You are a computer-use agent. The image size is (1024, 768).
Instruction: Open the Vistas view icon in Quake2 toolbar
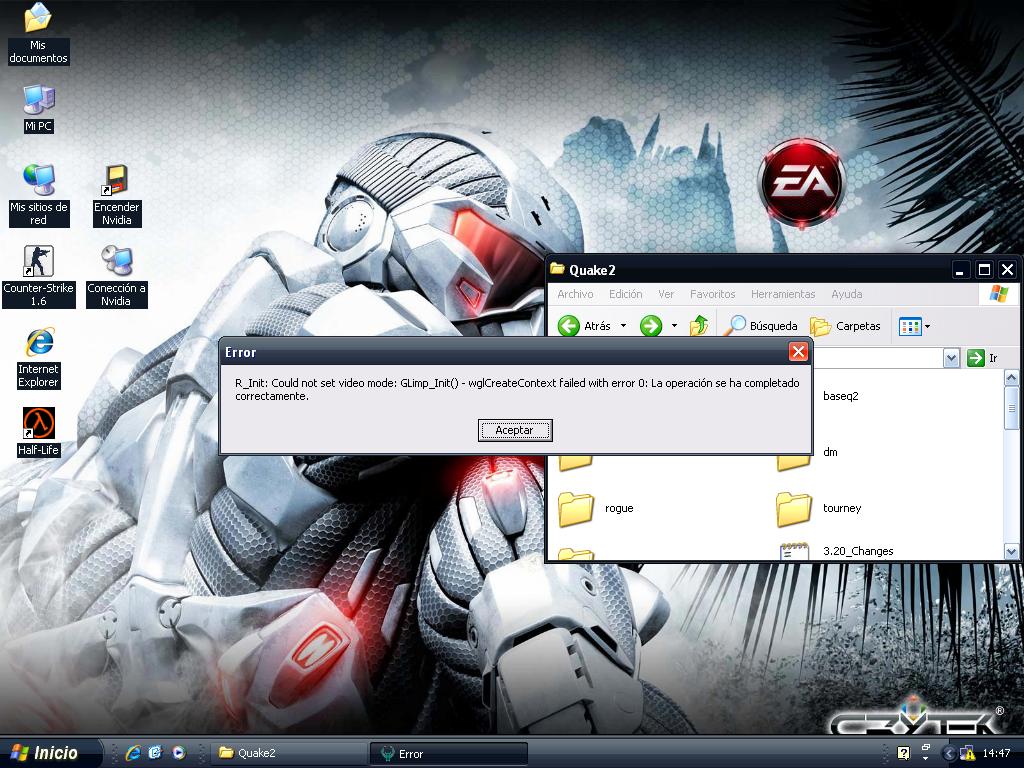click(910, 326)
